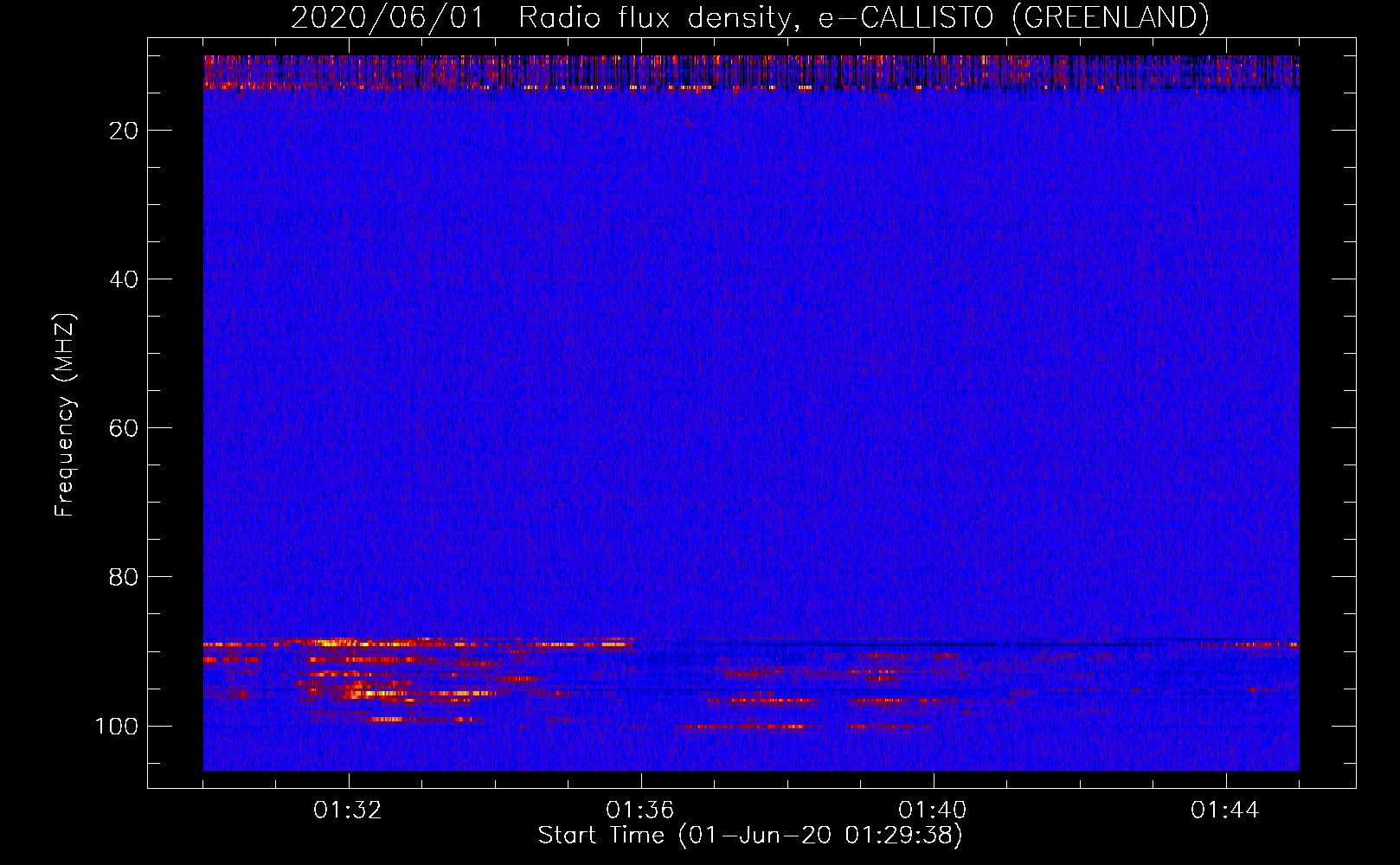Screen dimensions: 1400x865
Task: Click the frequency tick label "80"
Action: pos(124,577)
